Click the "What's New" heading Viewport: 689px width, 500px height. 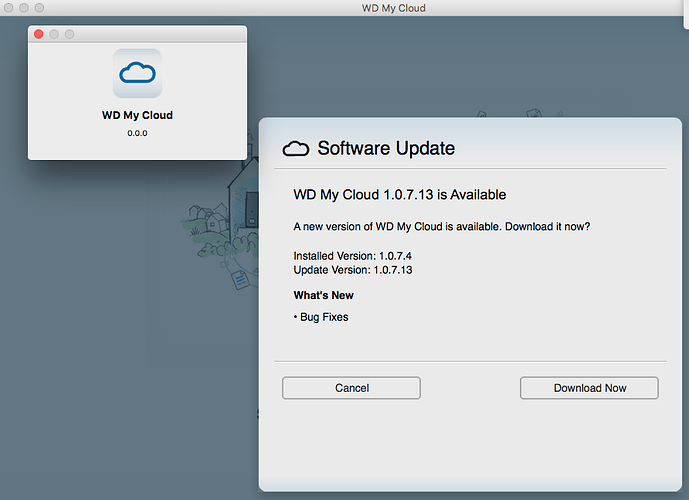coord(323,295)
